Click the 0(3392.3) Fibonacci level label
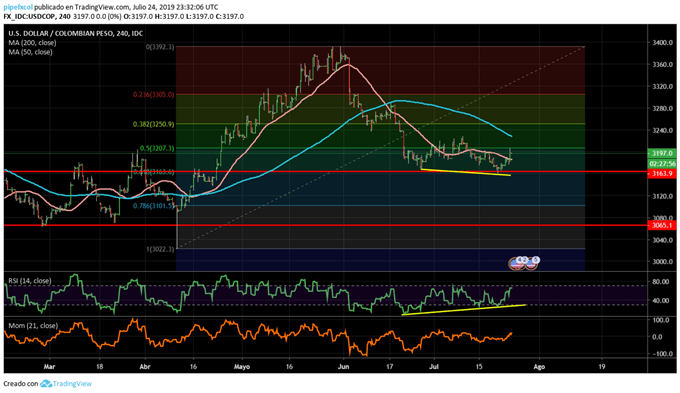This screenshot has width=680, height=393. point(160,47)
